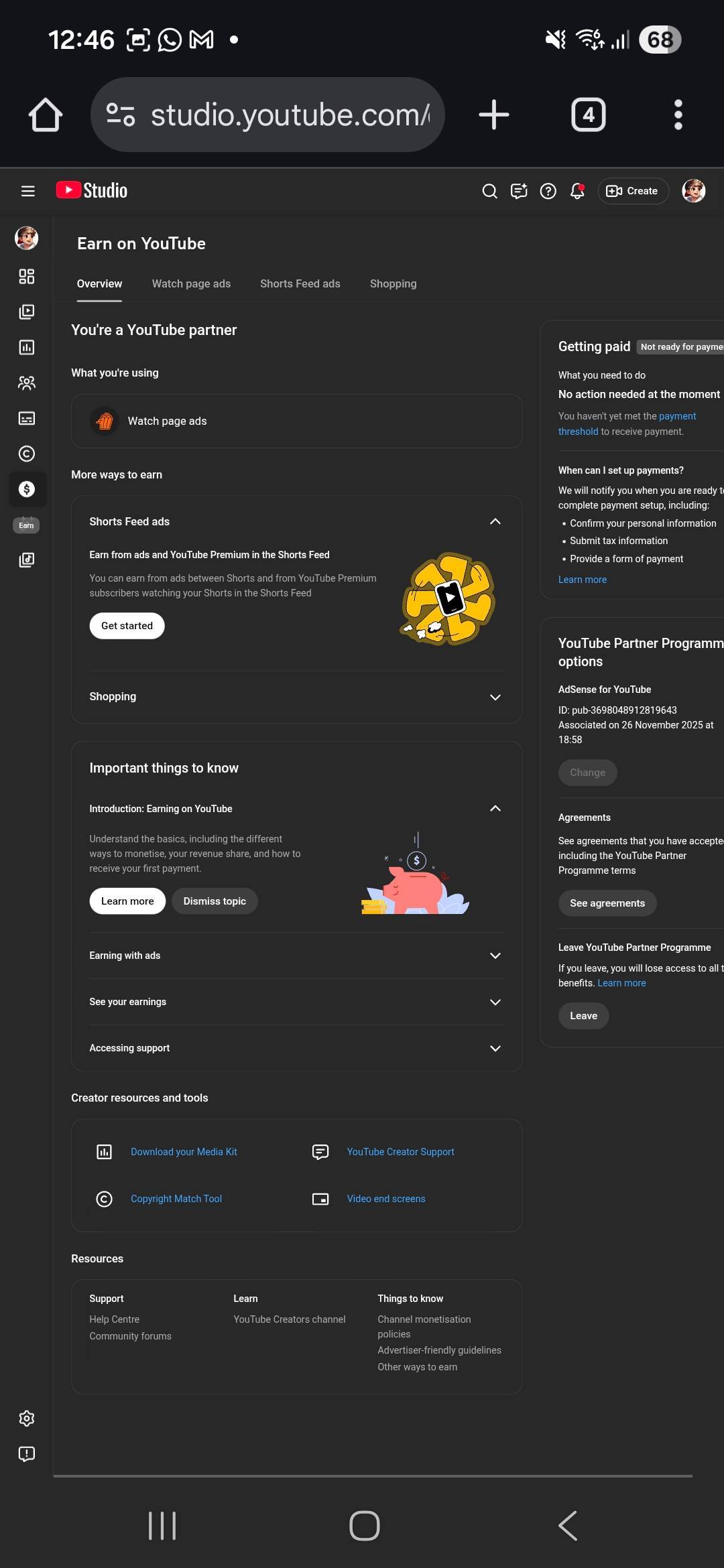This screenshot has width=724, height=1568.
Task: Open Community people icon in sidebar
Action: click(27, 383)
